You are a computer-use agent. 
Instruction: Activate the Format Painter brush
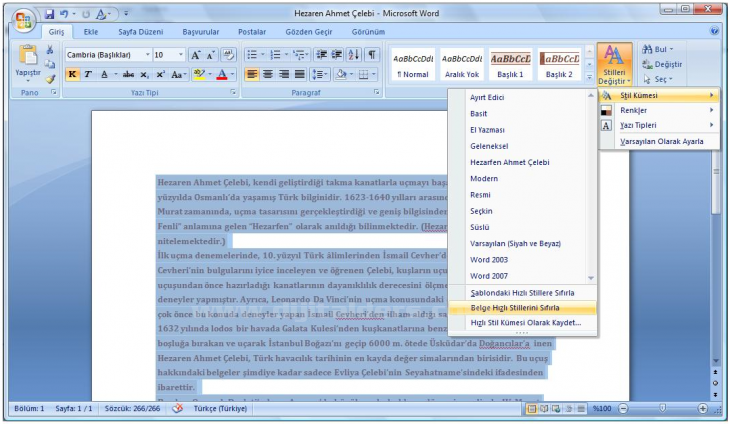tap(50, 79)
